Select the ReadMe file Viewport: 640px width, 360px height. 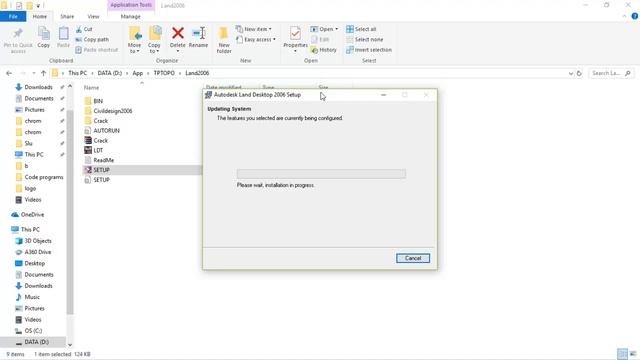point(99,160)
